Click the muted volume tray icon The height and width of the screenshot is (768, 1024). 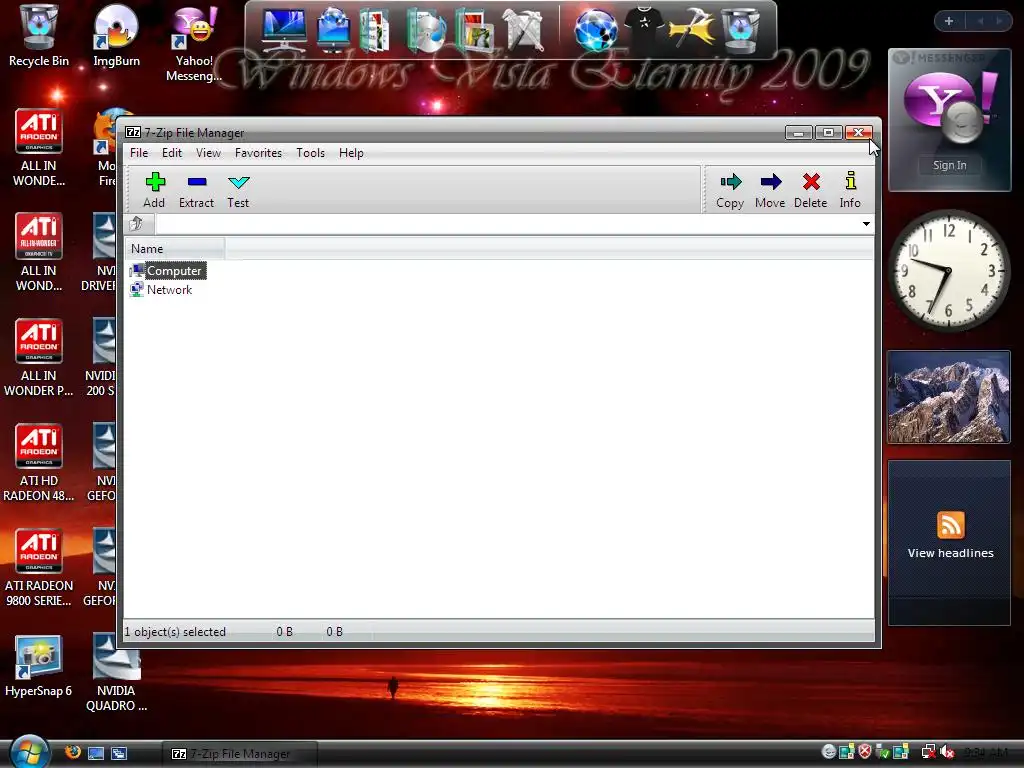(947, 752)
